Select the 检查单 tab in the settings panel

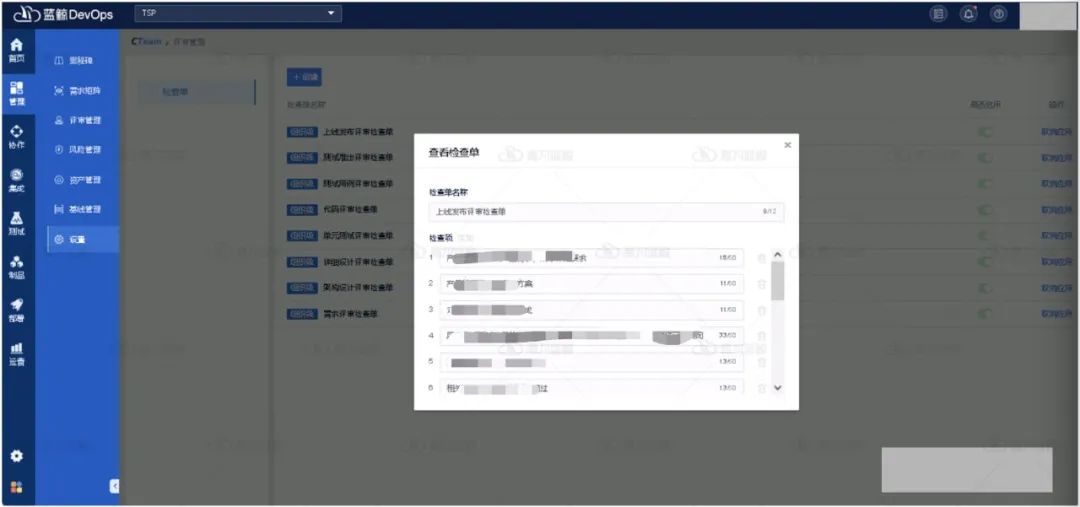click(x=196, y=92)
